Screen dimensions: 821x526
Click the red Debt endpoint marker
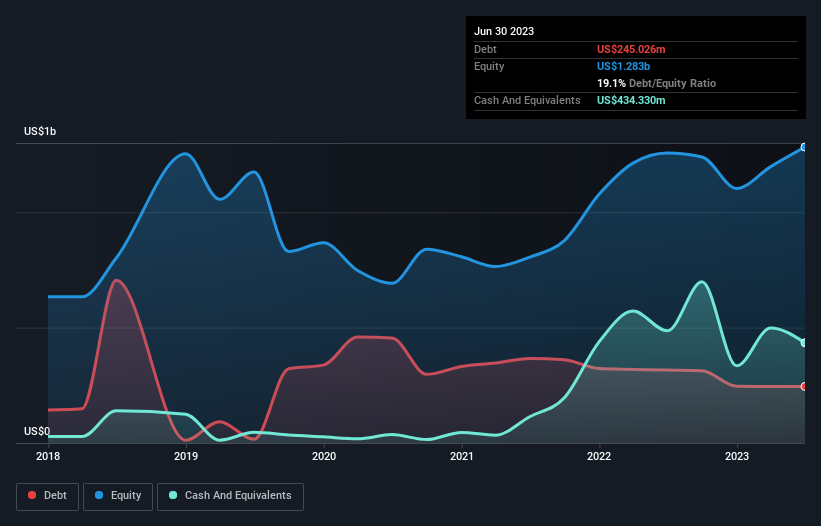click(x=804, y=386)
